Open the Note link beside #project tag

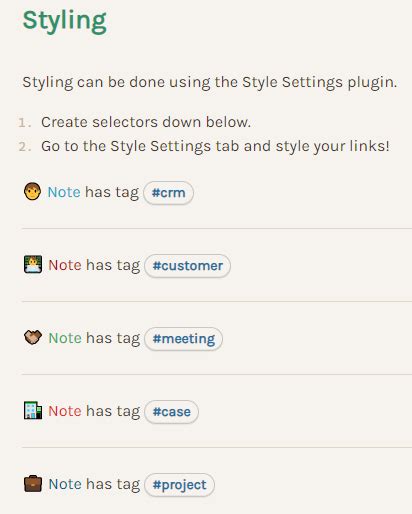pos(65,484)
